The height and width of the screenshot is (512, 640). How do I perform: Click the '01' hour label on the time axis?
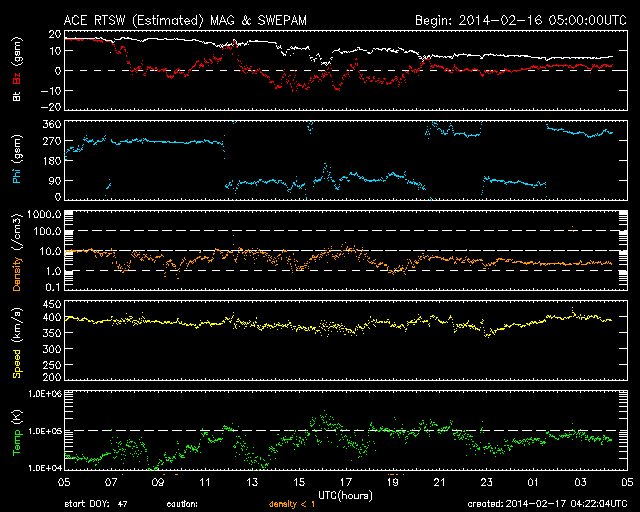533,482
